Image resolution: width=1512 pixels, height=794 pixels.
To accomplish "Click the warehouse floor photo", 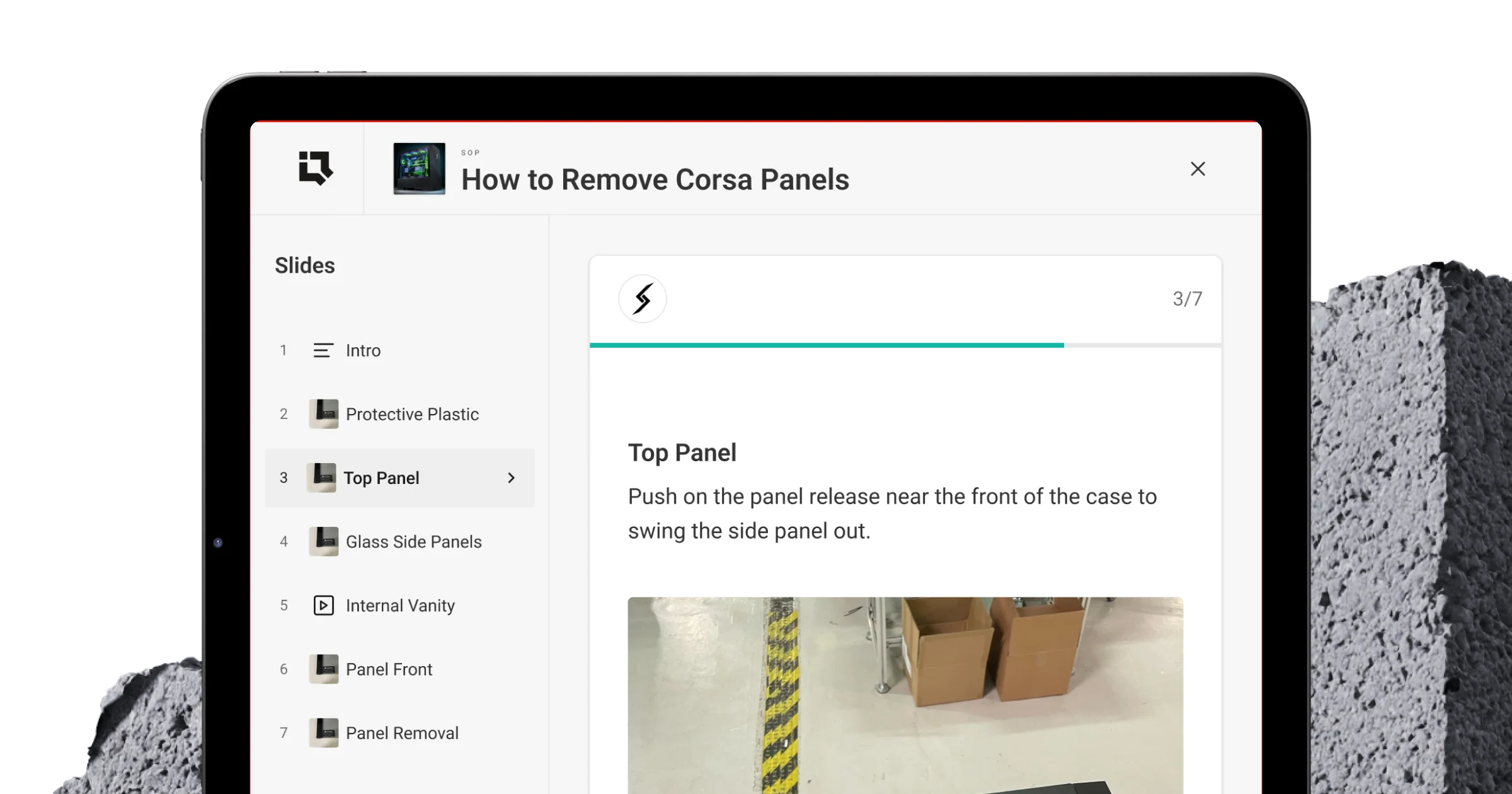I will (905, 696).
